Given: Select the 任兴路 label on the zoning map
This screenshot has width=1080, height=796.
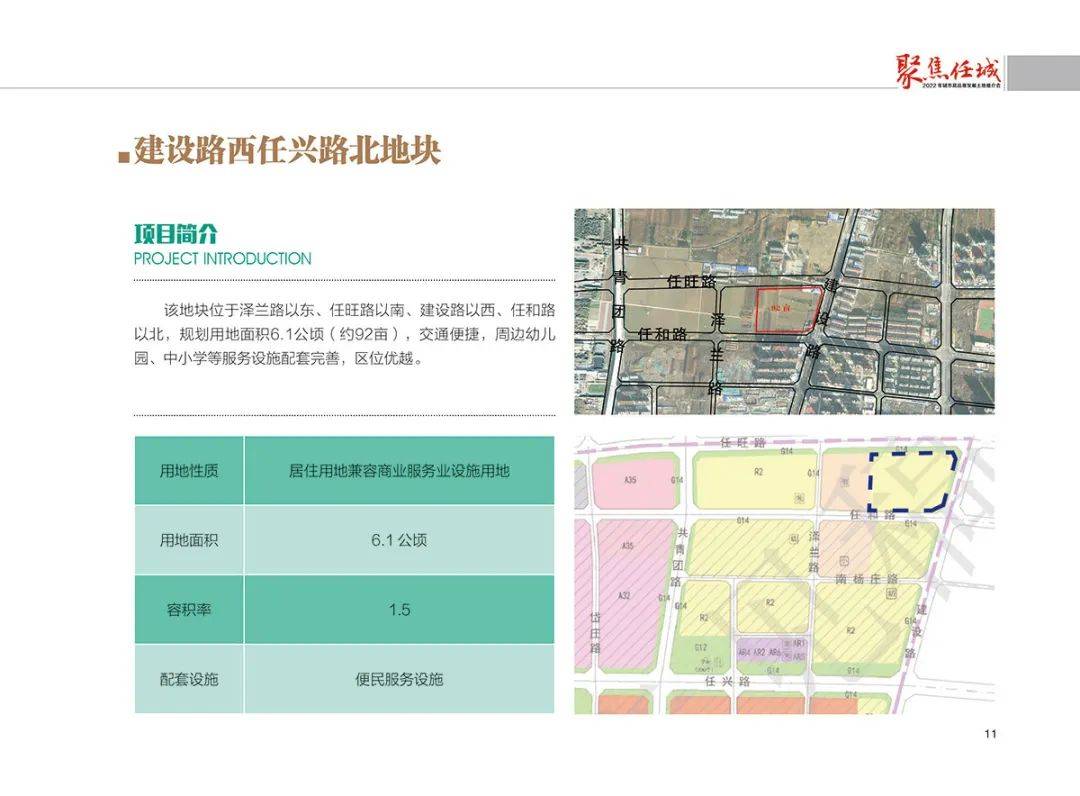Looking at the screenshot, I should 727,681.
